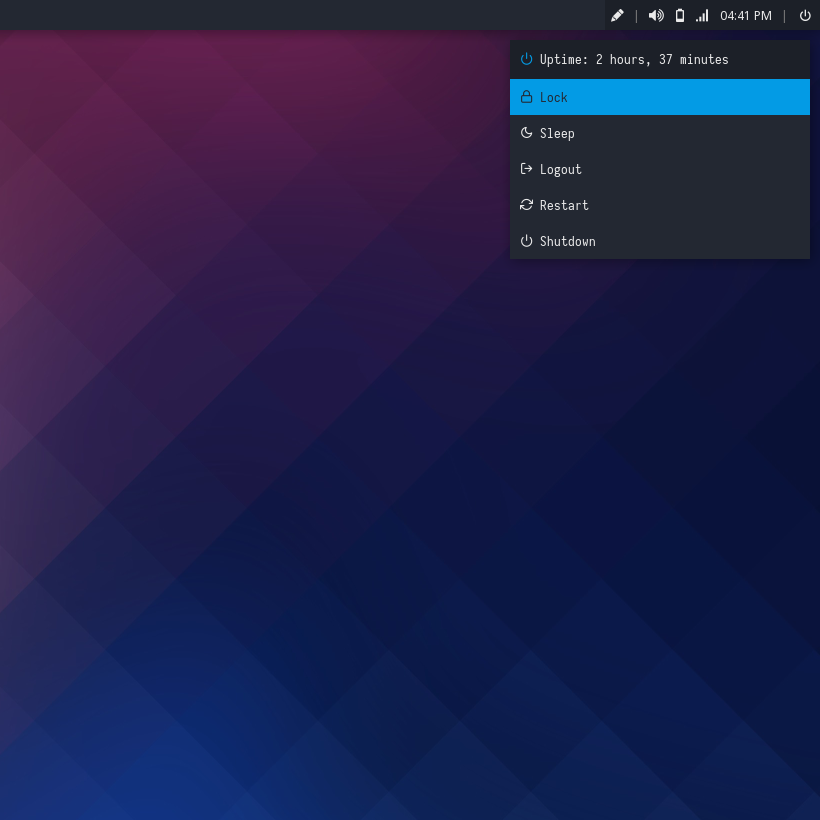Select the highlighted Lock menu entry
This screenshot has width=820, height=820.
click(660, 97)
